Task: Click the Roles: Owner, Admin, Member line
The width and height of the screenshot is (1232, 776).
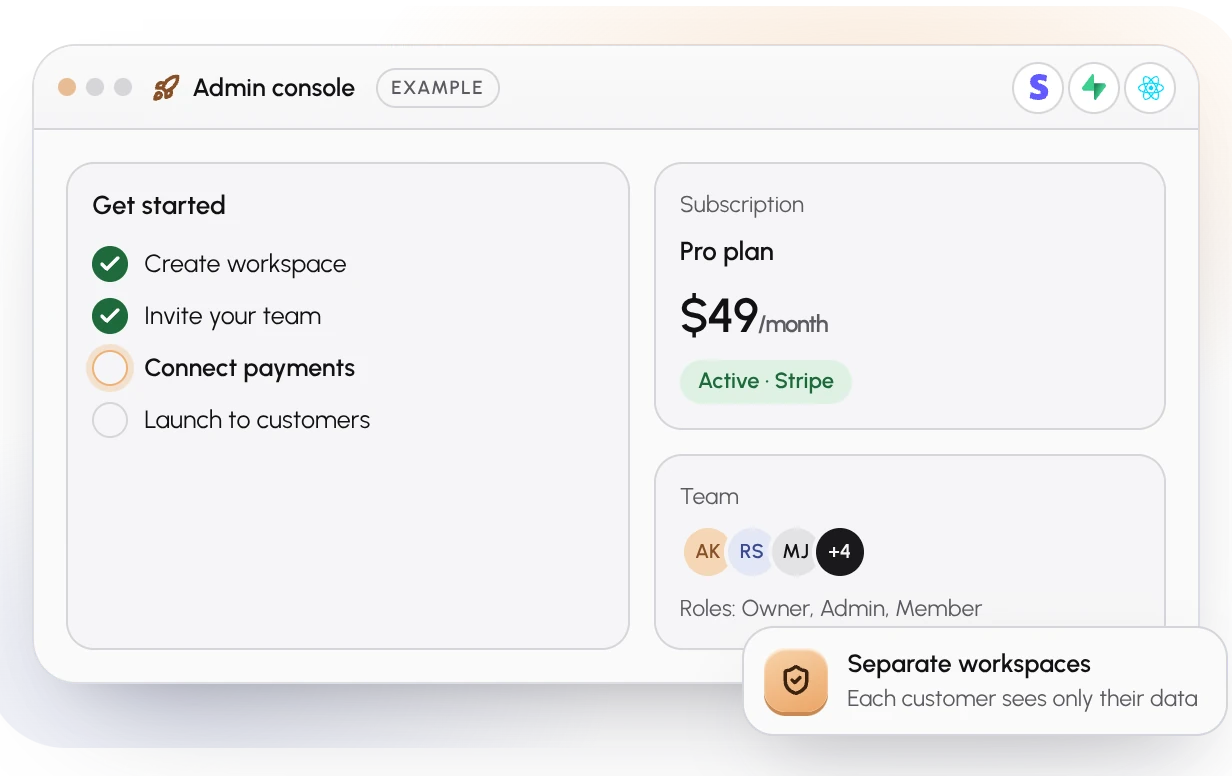Action: click(831, 608)
